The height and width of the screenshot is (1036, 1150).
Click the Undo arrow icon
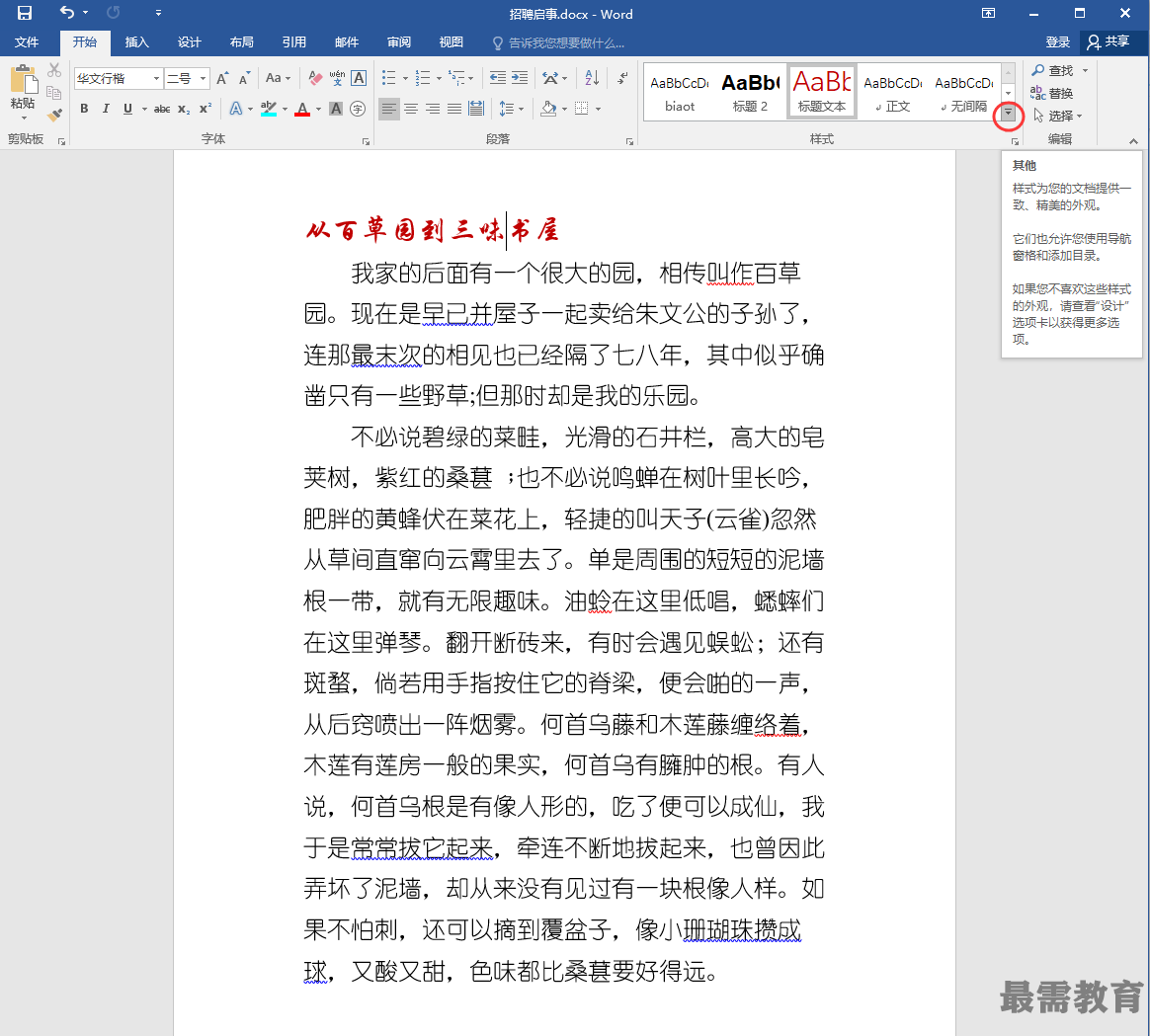[x=67, y=13]
